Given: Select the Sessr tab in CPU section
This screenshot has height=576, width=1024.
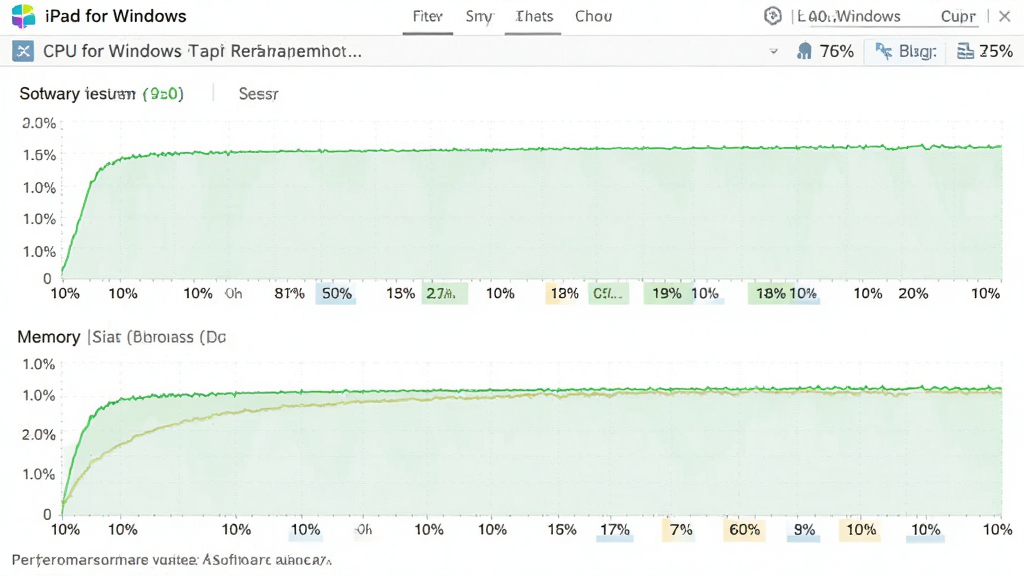Looking at the screenshot, I should pyautogui.click(x=259, y=94).
